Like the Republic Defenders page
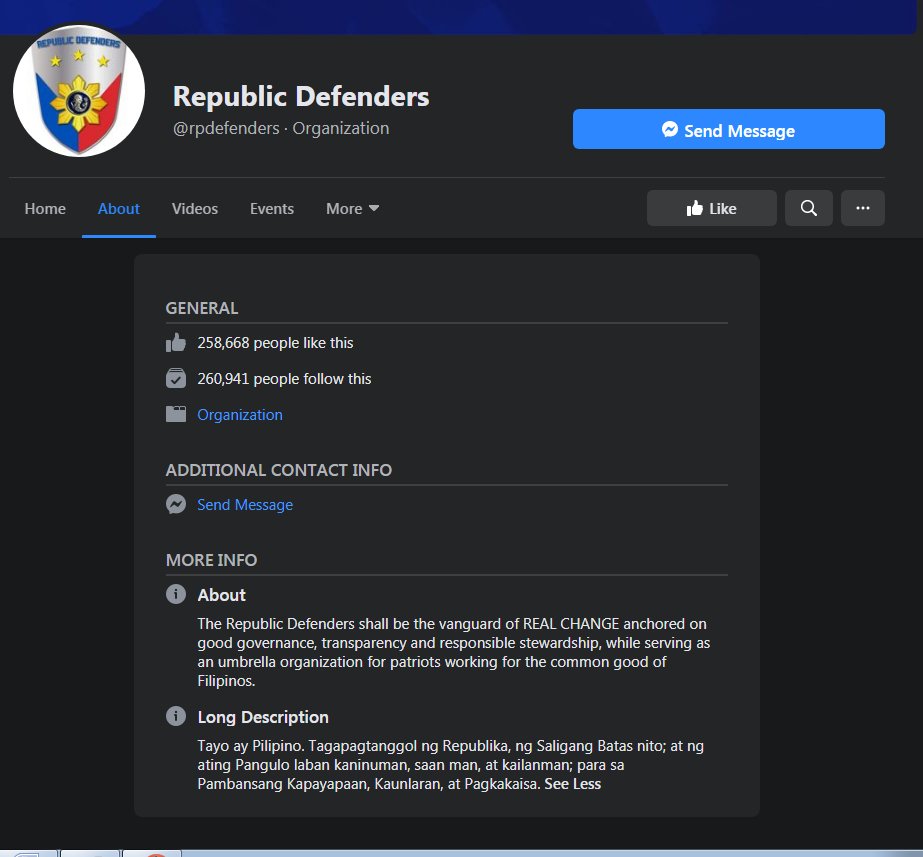Image resolution: width=923 pixels, height=857 pixels. point(712,208)
